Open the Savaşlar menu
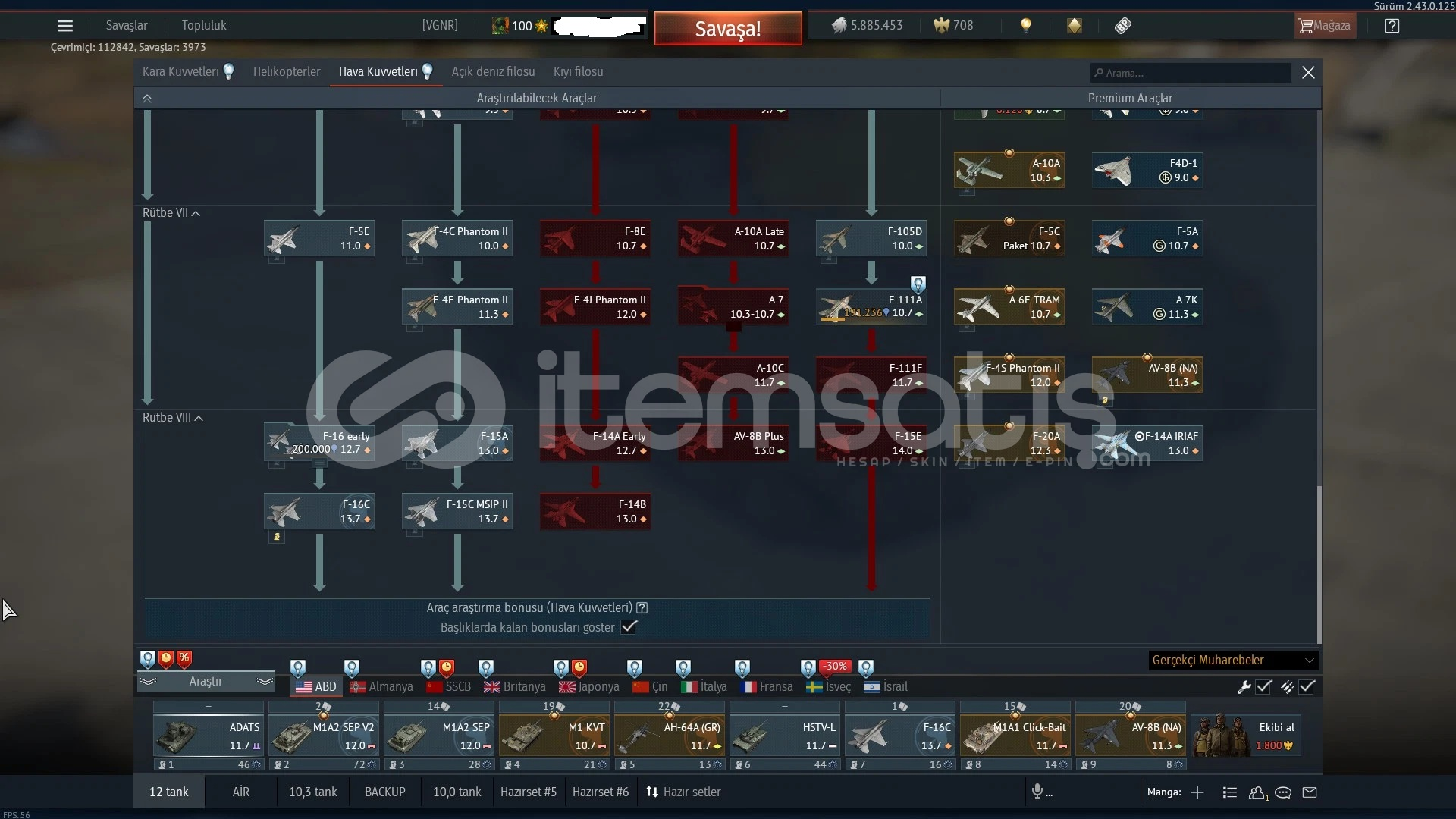This screenshot has width=1456, height=819. [x=127, y=25]
